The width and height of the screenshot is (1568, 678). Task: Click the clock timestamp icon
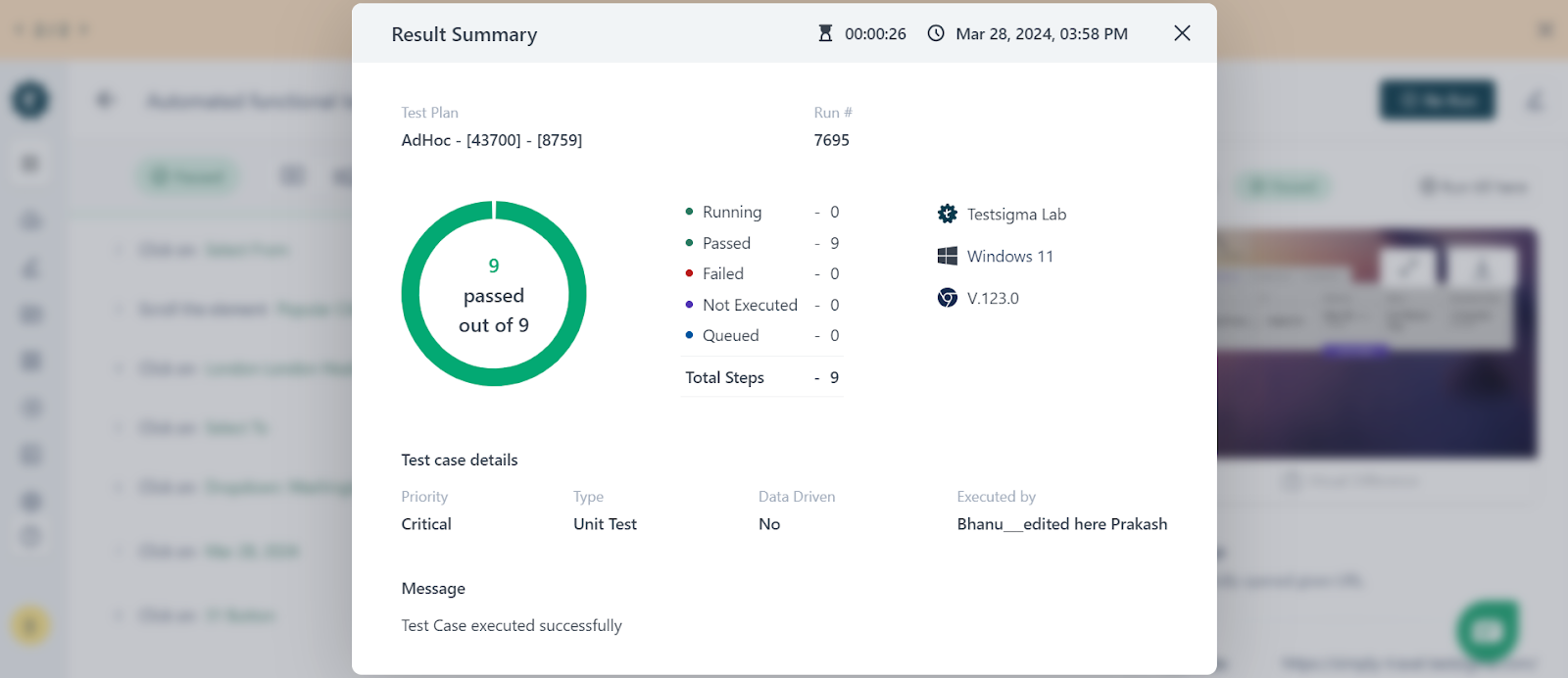coord(936,33)
